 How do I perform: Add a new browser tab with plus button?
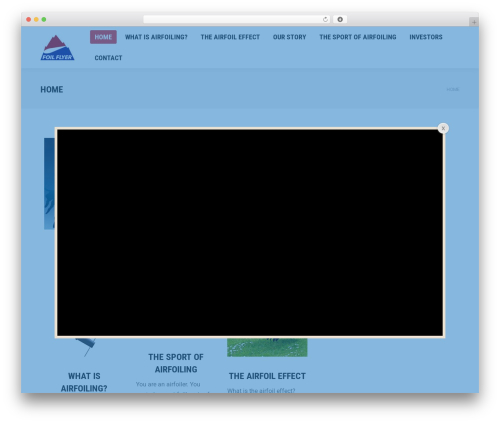tap(474, 22)
